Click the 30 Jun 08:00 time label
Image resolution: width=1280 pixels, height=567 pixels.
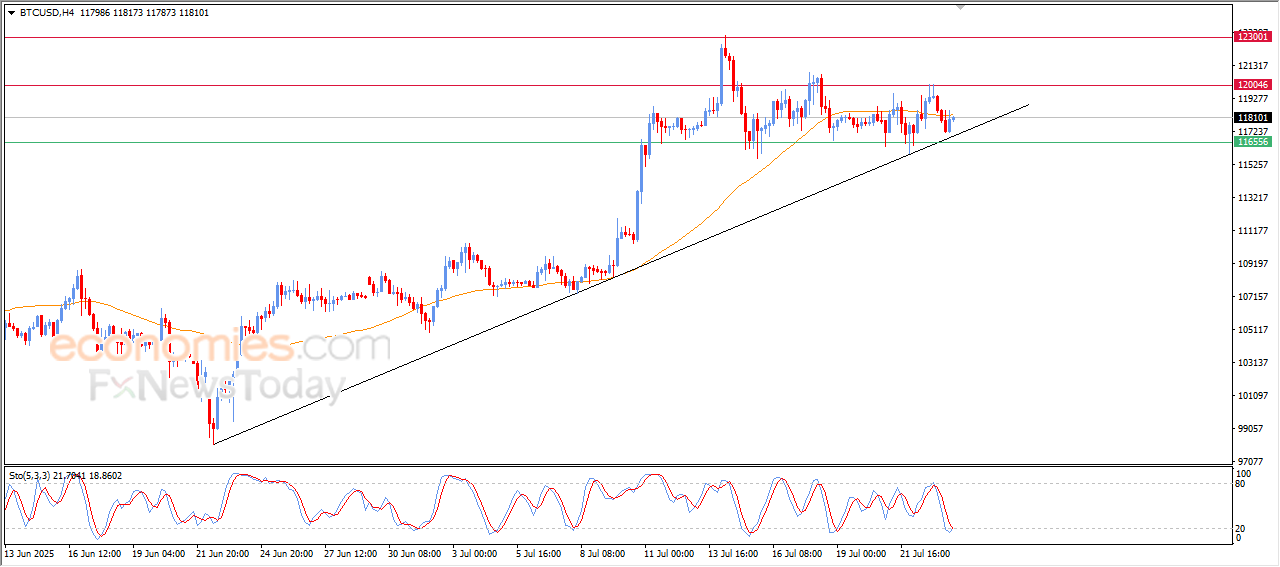tap(414, 552)
